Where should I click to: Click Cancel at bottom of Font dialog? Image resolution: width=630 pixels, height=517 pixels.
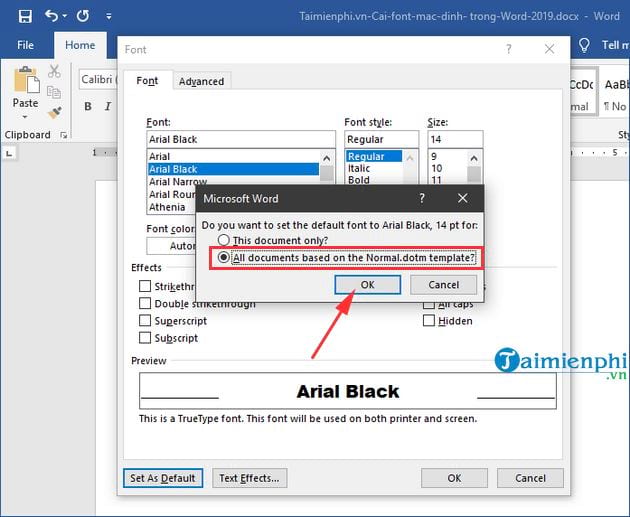pyautogui.click(x=530, y=478)
